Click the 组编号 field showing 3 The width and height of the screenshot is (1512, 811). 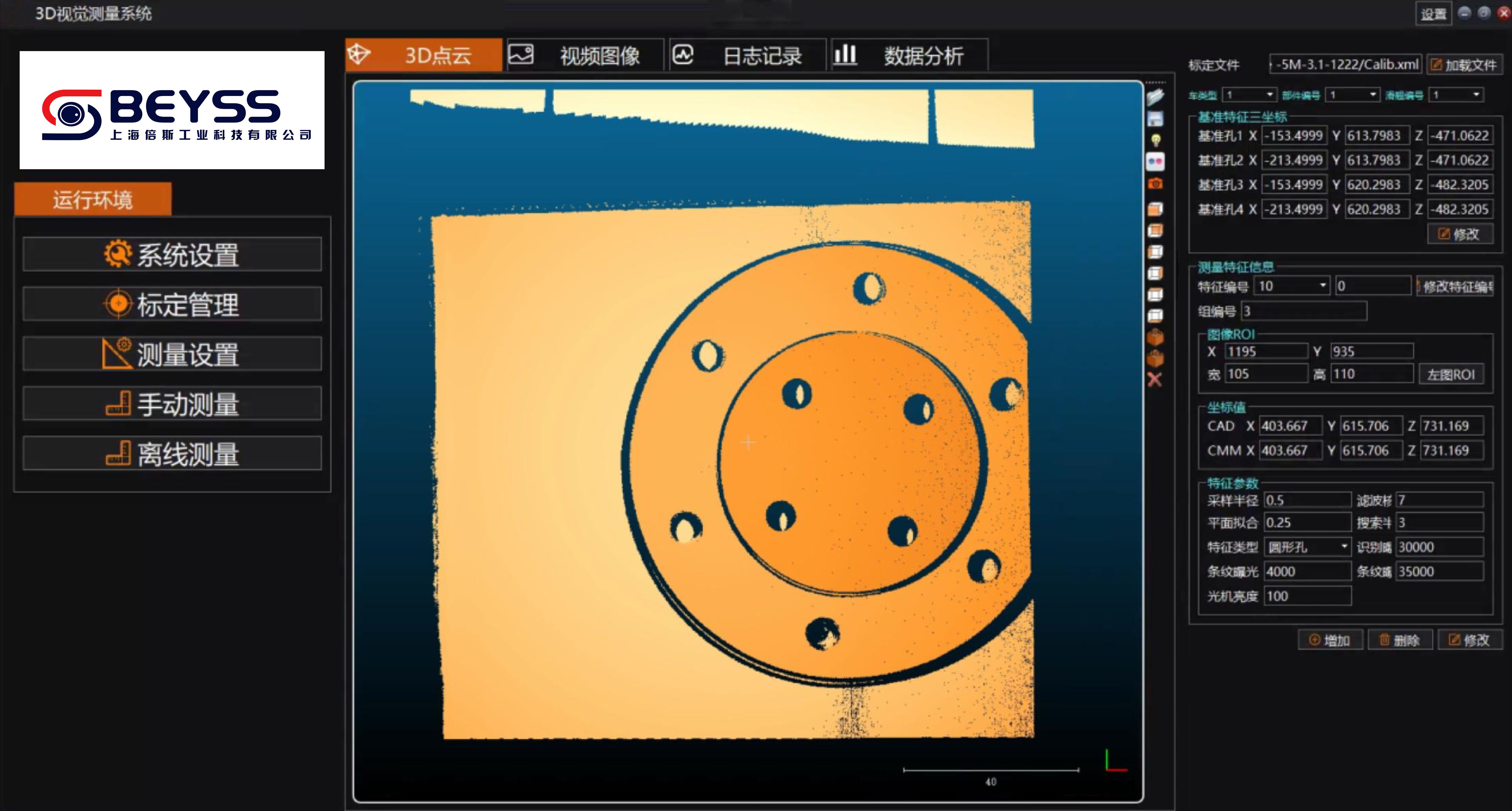1304,311
